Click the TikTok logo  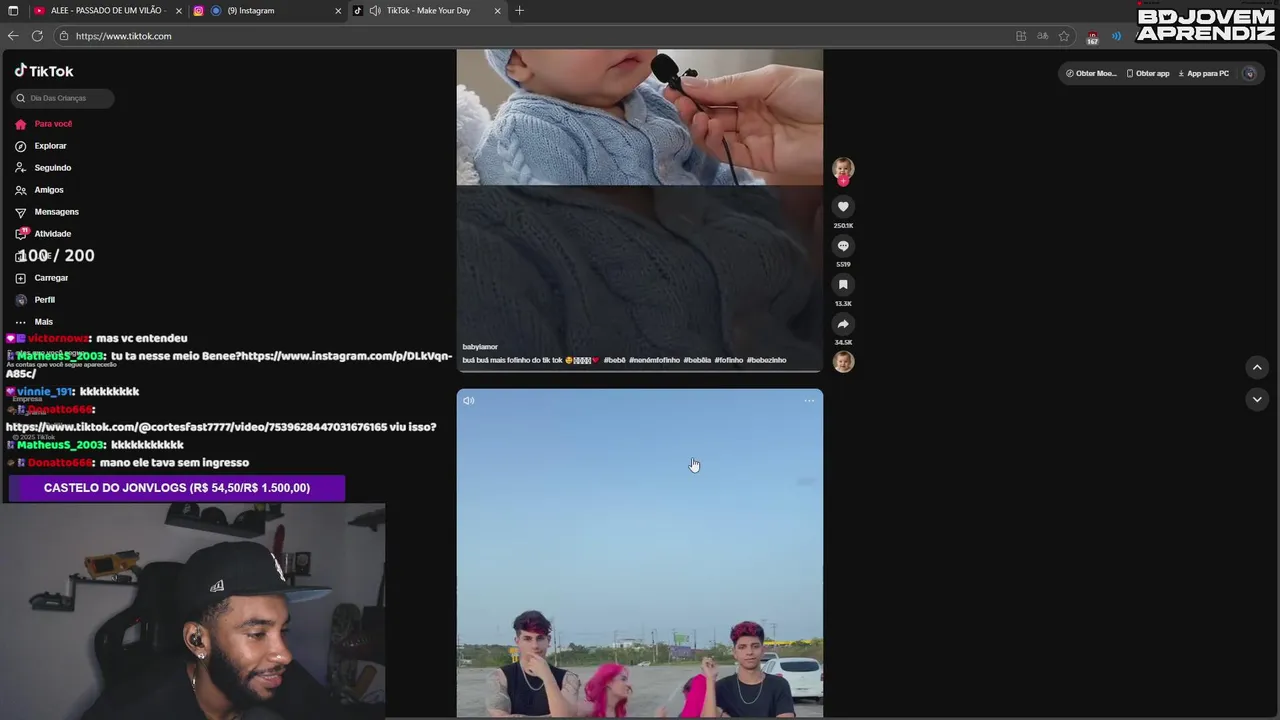click(x=44, y=71)
